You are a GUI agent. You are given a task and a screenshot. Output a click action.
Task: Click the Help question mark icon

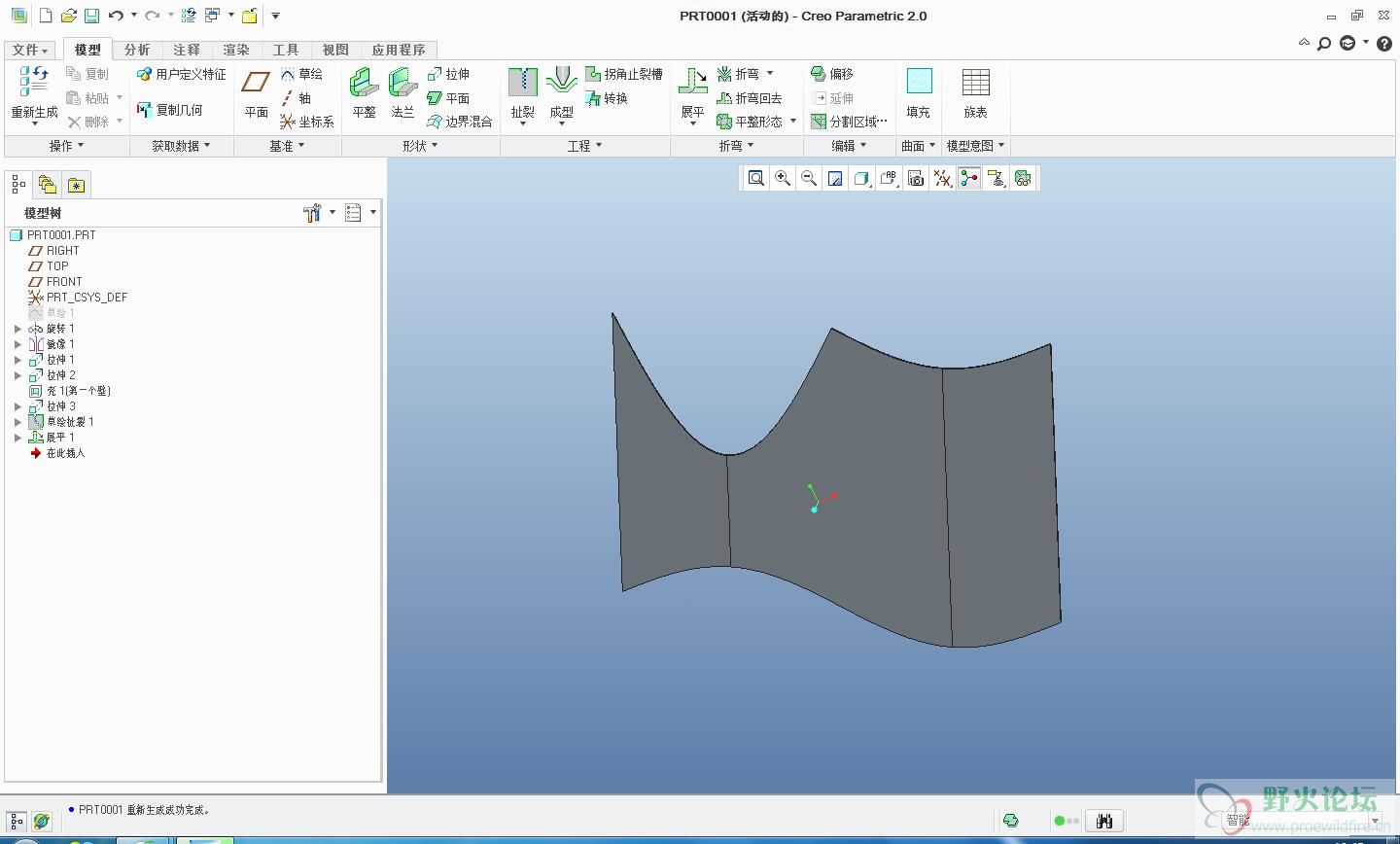(x=1385, y=44)
